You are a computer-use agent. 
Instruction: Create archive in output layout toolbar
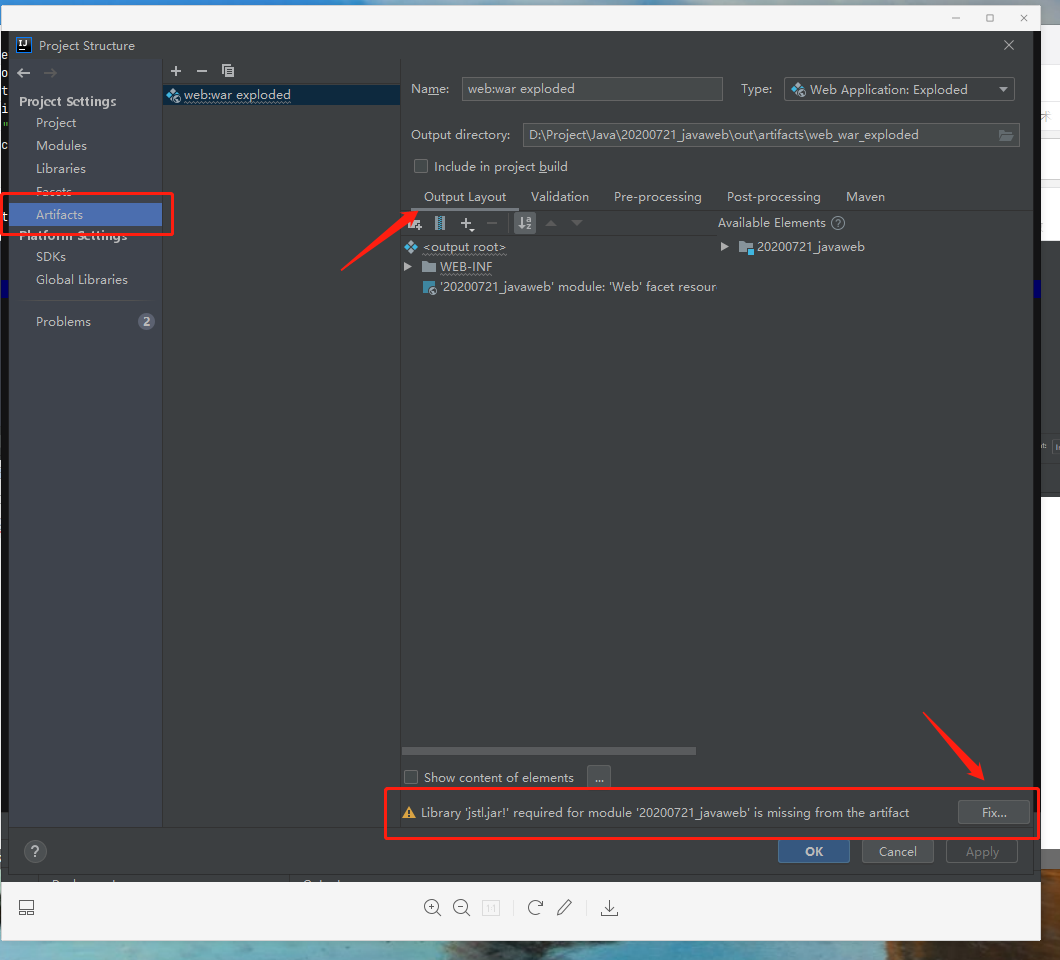coord(440,223)
